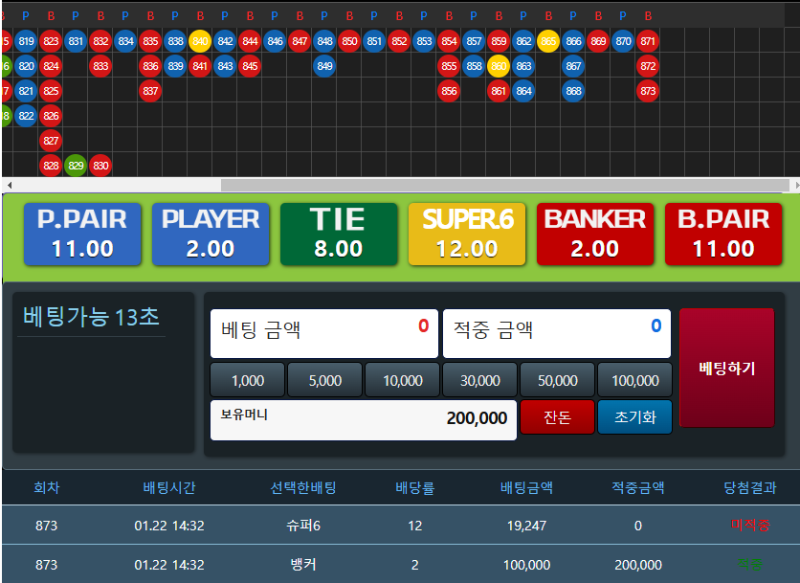Click the yellow round 860 marker
Viewport: 800px width, 583px height.
coord(498,66)
